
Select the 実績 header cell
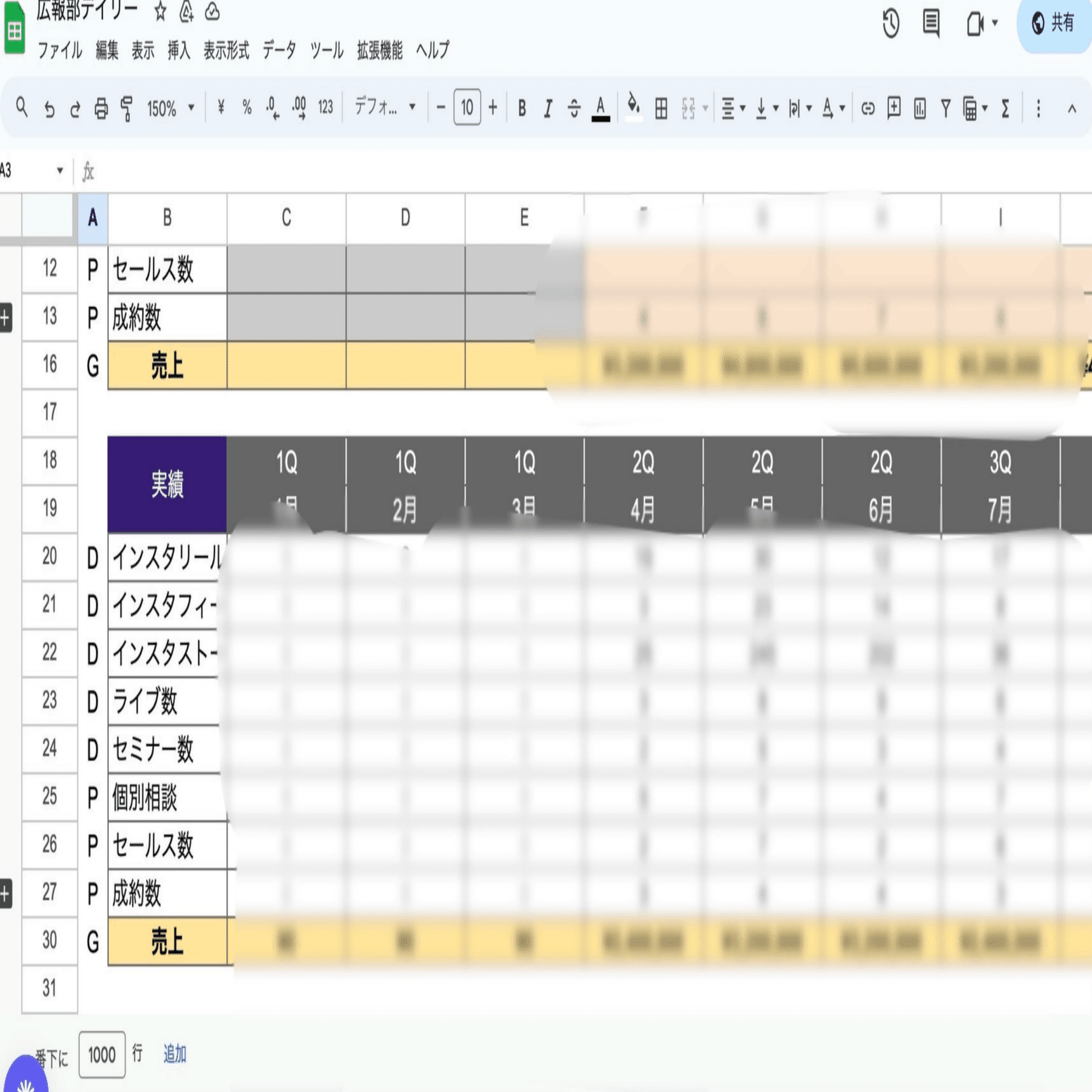167,484
